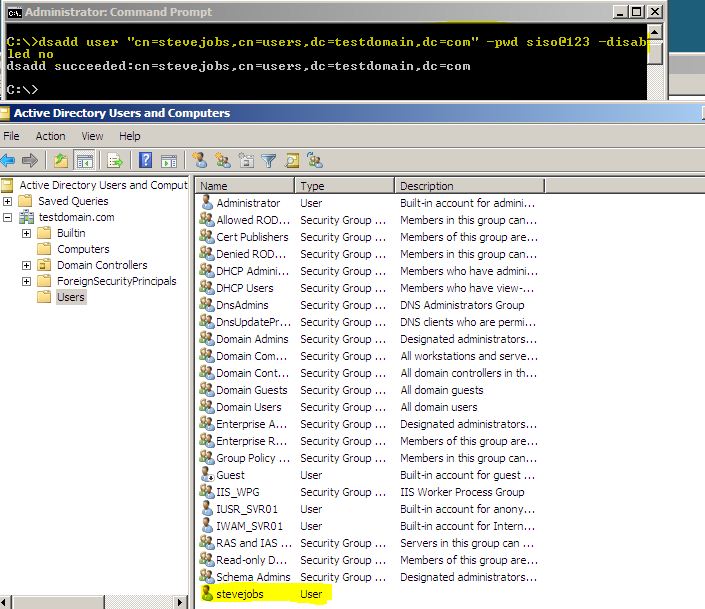705x609 pixels.
Task: Select the Domain Guests group
Action: point(251,390)
